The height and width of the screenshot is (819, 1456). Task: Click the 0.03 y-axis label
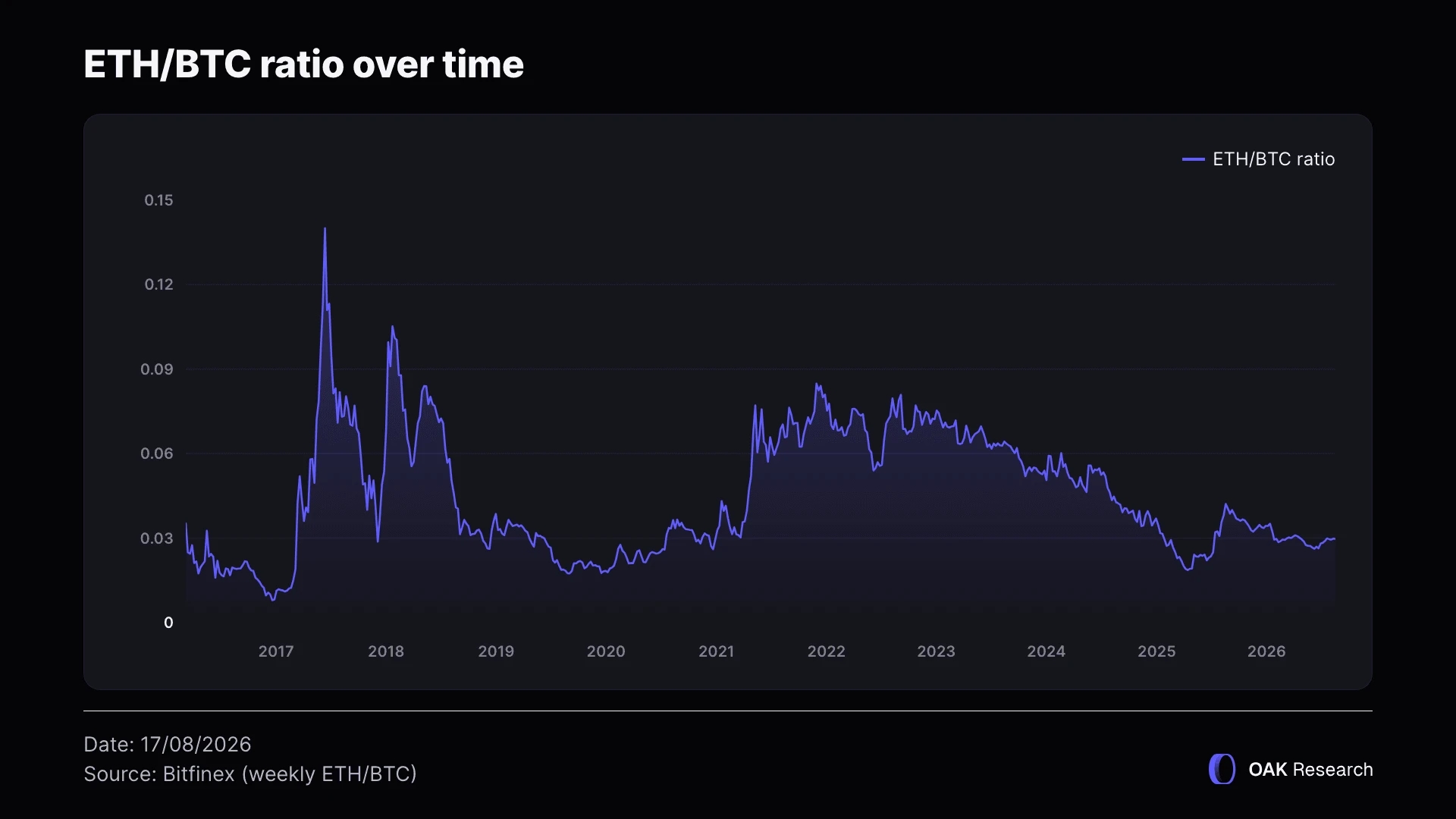(x=157, y=538)
